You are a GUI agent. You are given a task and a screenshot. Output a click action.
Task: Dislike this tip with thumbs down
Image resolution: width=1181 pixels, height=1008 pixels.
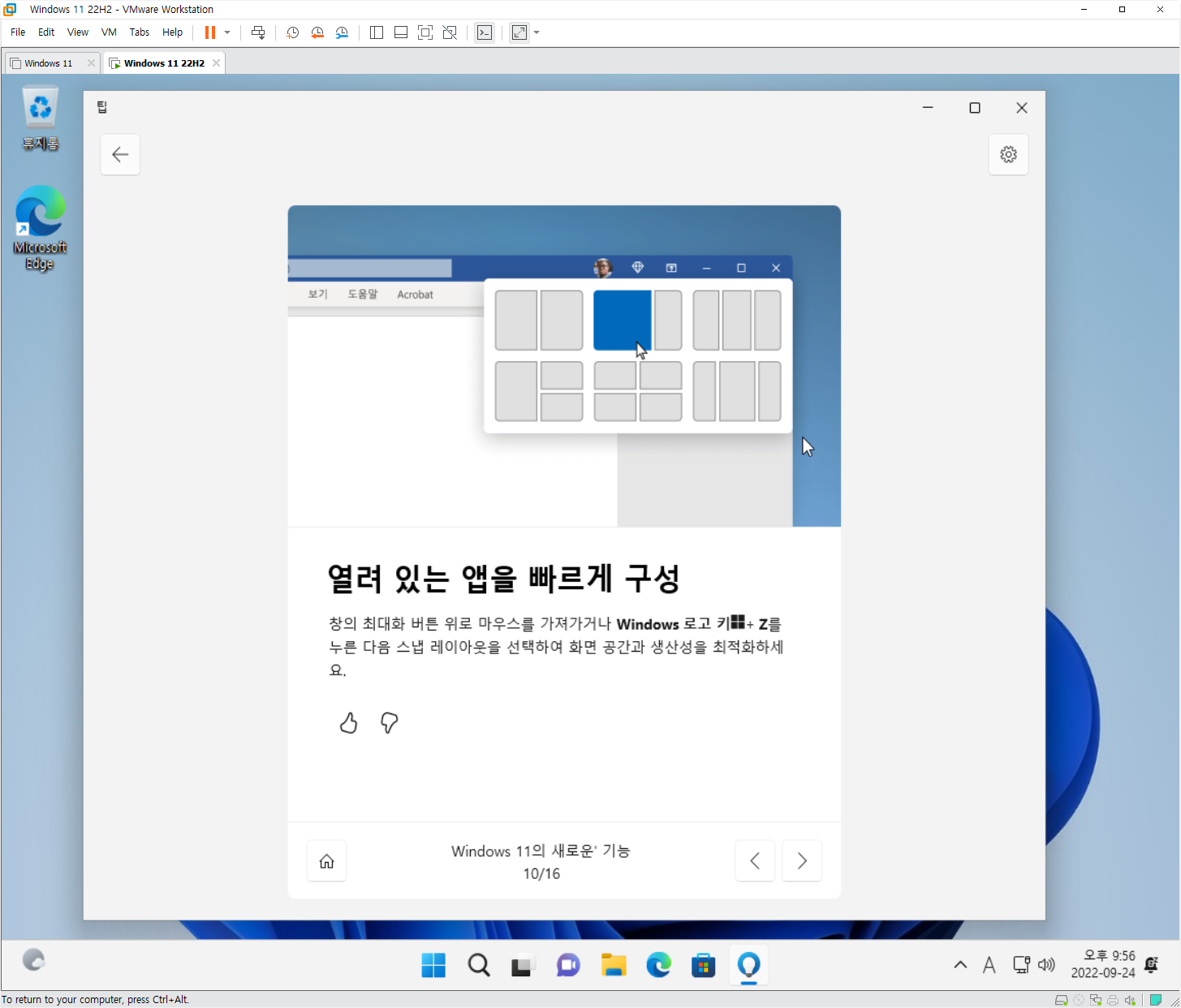click(x=390, y=722)
